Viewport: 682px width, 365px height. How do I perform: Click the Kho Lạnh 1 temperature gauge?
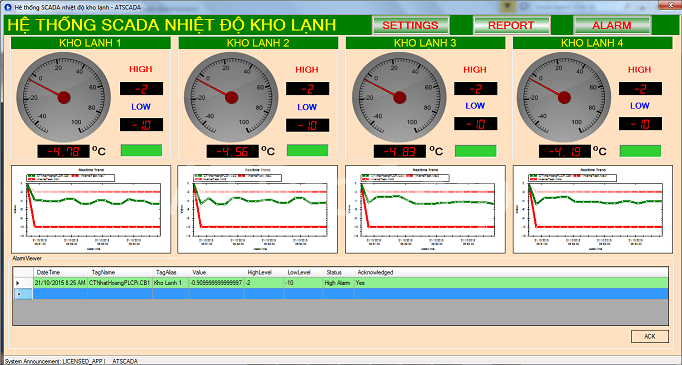coord(64,97)
